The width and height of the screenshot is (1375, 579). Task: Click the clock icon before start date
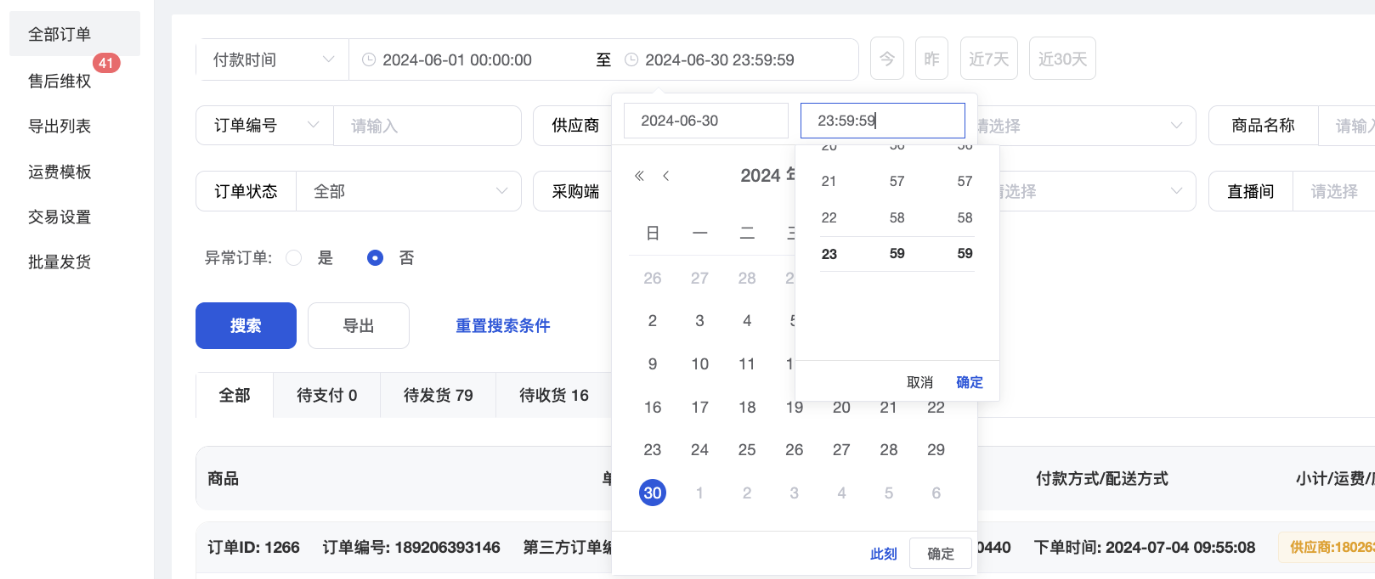(368, 60)
